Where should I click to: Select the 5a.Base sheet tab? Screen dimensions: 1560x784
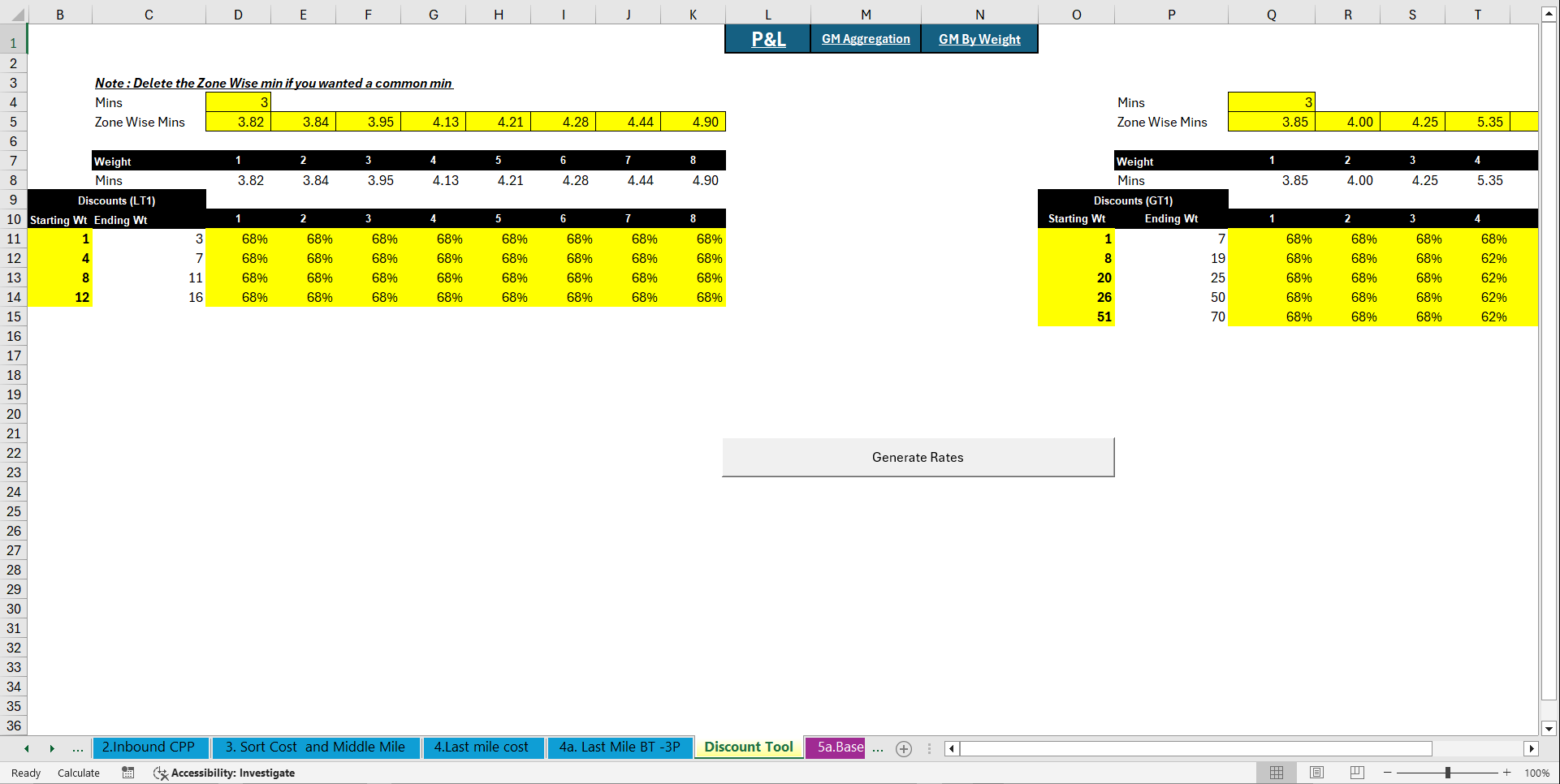click(835, 747)
